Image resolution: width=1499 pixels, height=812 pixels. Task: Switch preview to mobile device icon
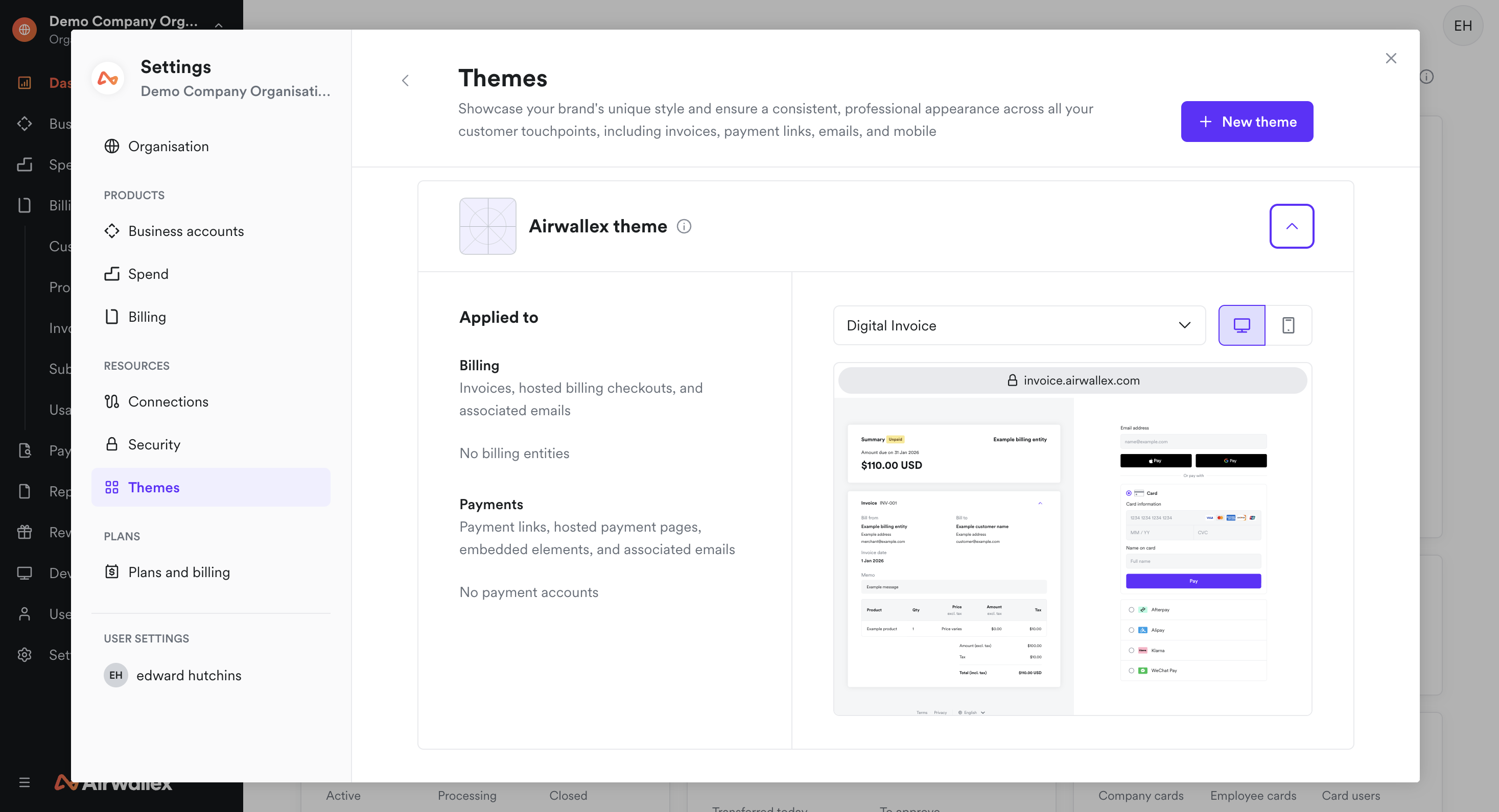click(1289, 325)
